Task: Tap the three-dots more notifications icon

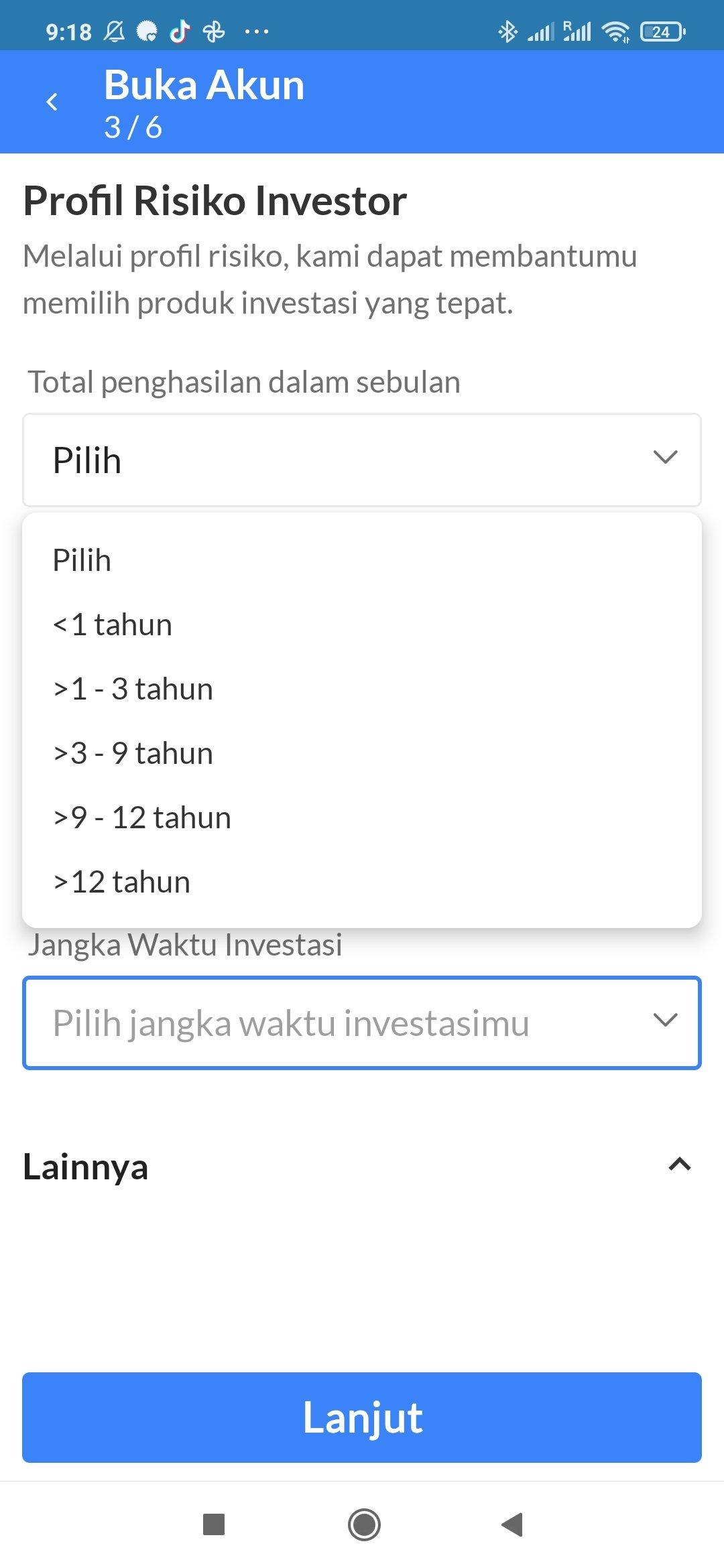Action: pyautogui.click(x=257, y=31)
